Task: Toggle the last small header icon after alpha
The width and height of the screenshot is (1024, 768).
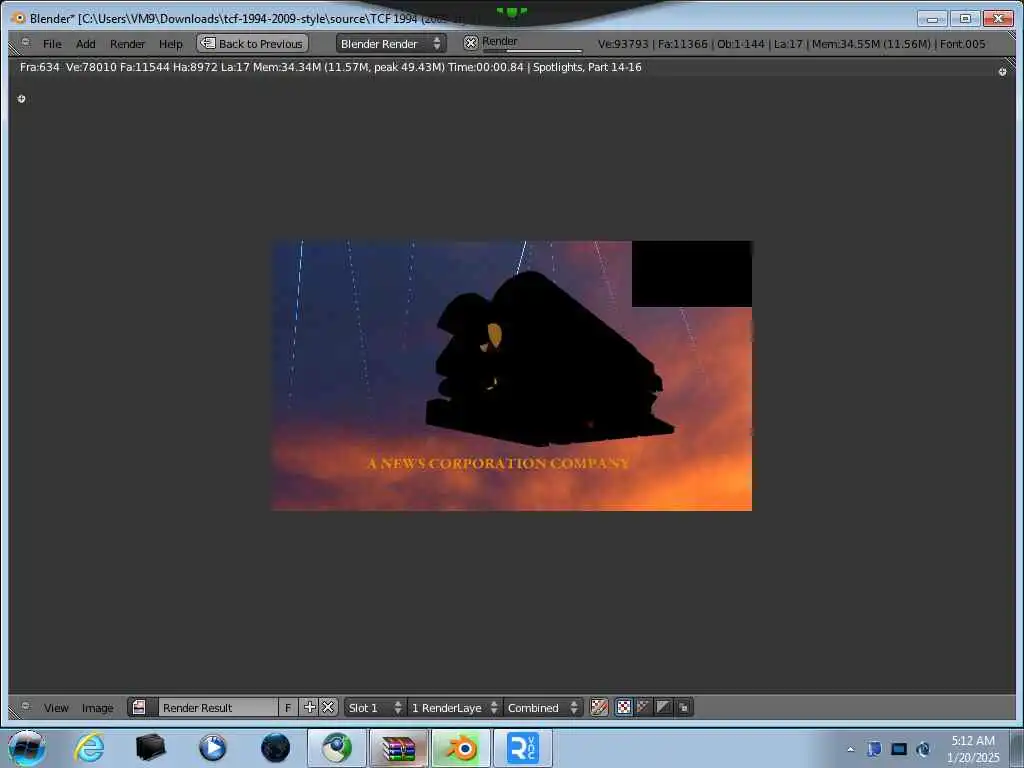Action: (x=683, y=707)
